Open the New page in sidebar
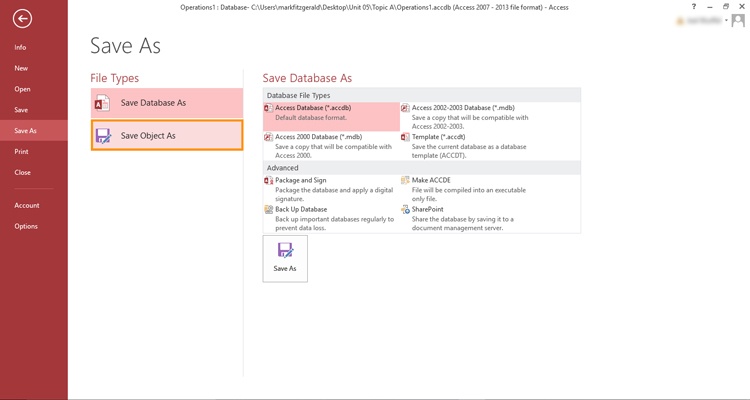 point(21,68)
